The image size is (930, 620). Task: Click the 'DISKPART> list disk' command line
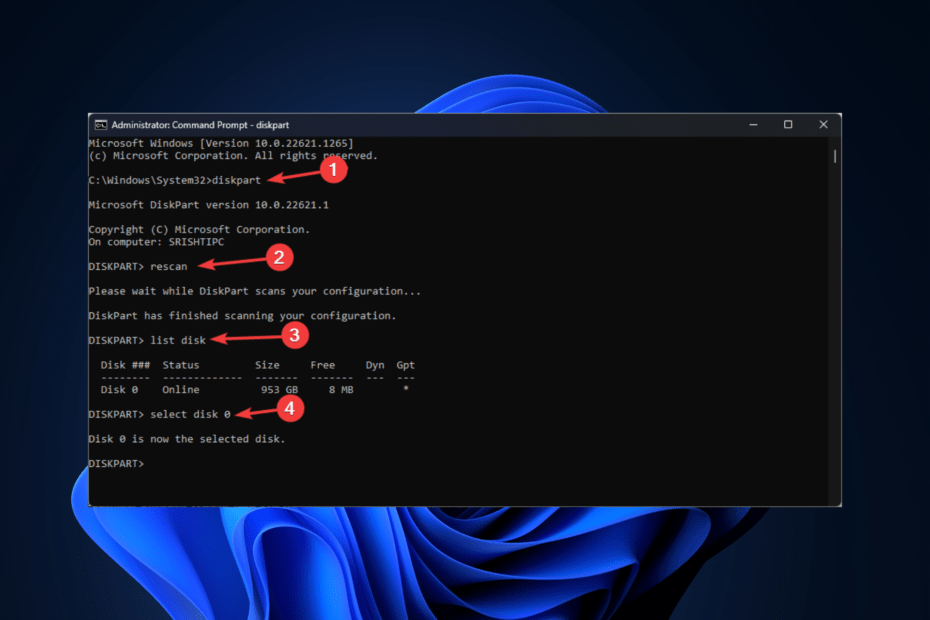[147, 341]
